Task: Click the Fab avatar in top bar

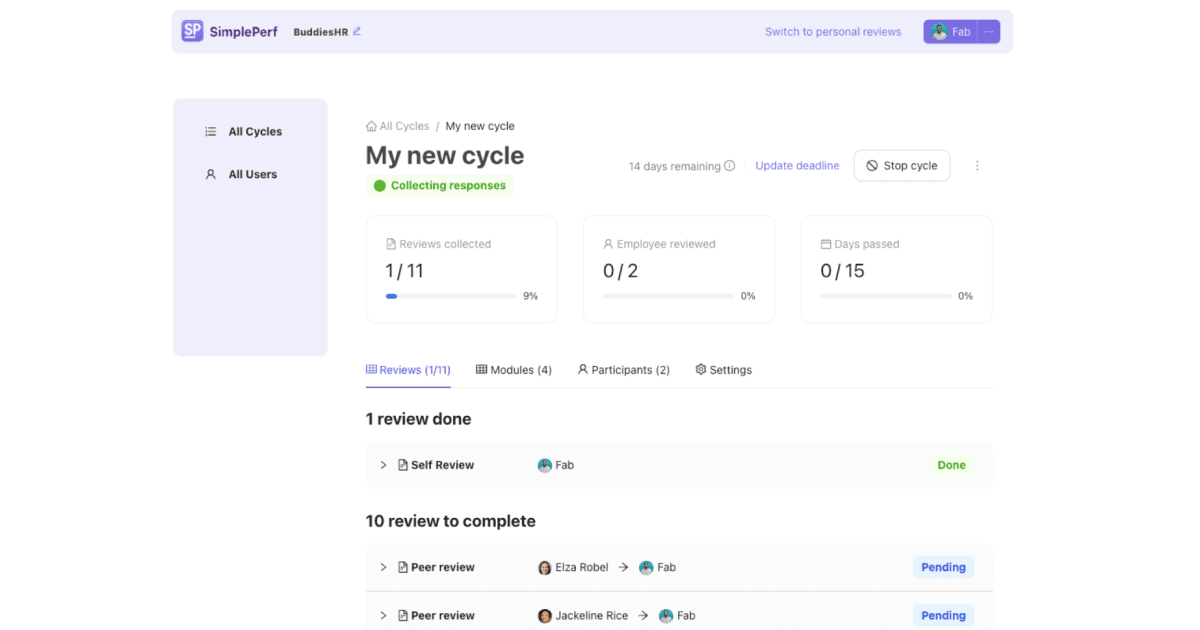Action: tap(939, 32)
